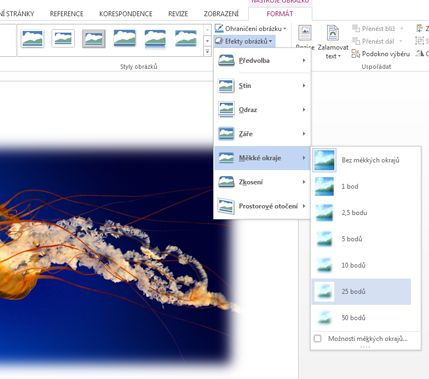429x379 pixels.
Task: Open the Předvolba effects submenu
Action: pos(262,61)
